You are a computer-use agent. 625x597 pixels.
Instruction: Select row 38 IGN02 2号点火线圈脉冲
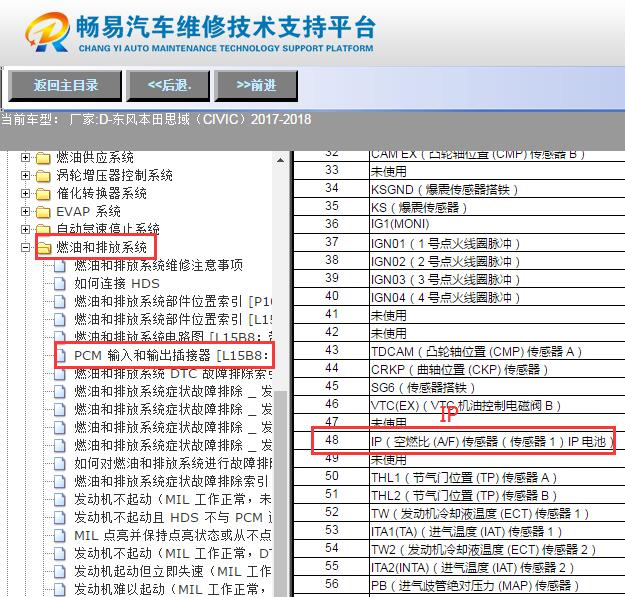(x=459, y=261)
